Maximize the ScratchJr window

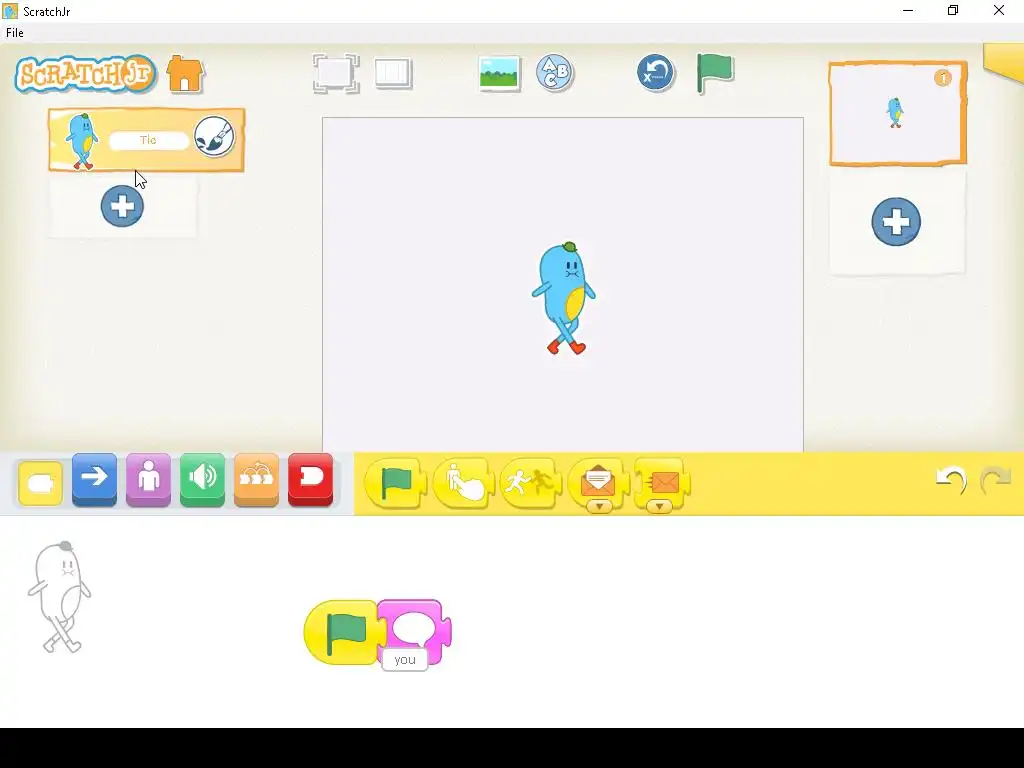point(953,10)
